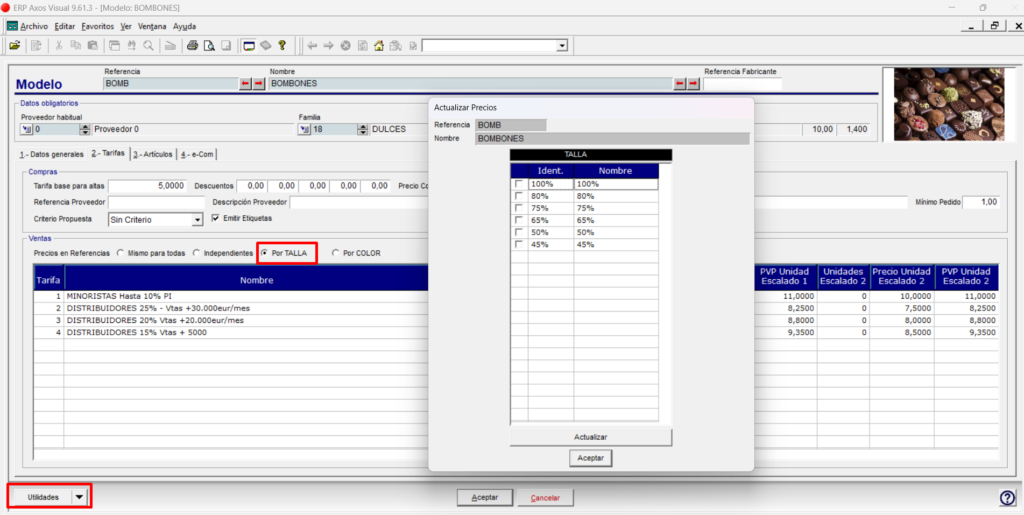Image resolution: width=1024 pixels, height=515 pixels.
Task: Click the printer icon in toolbar
Action: pyautogui.click(x=192, y=46)
